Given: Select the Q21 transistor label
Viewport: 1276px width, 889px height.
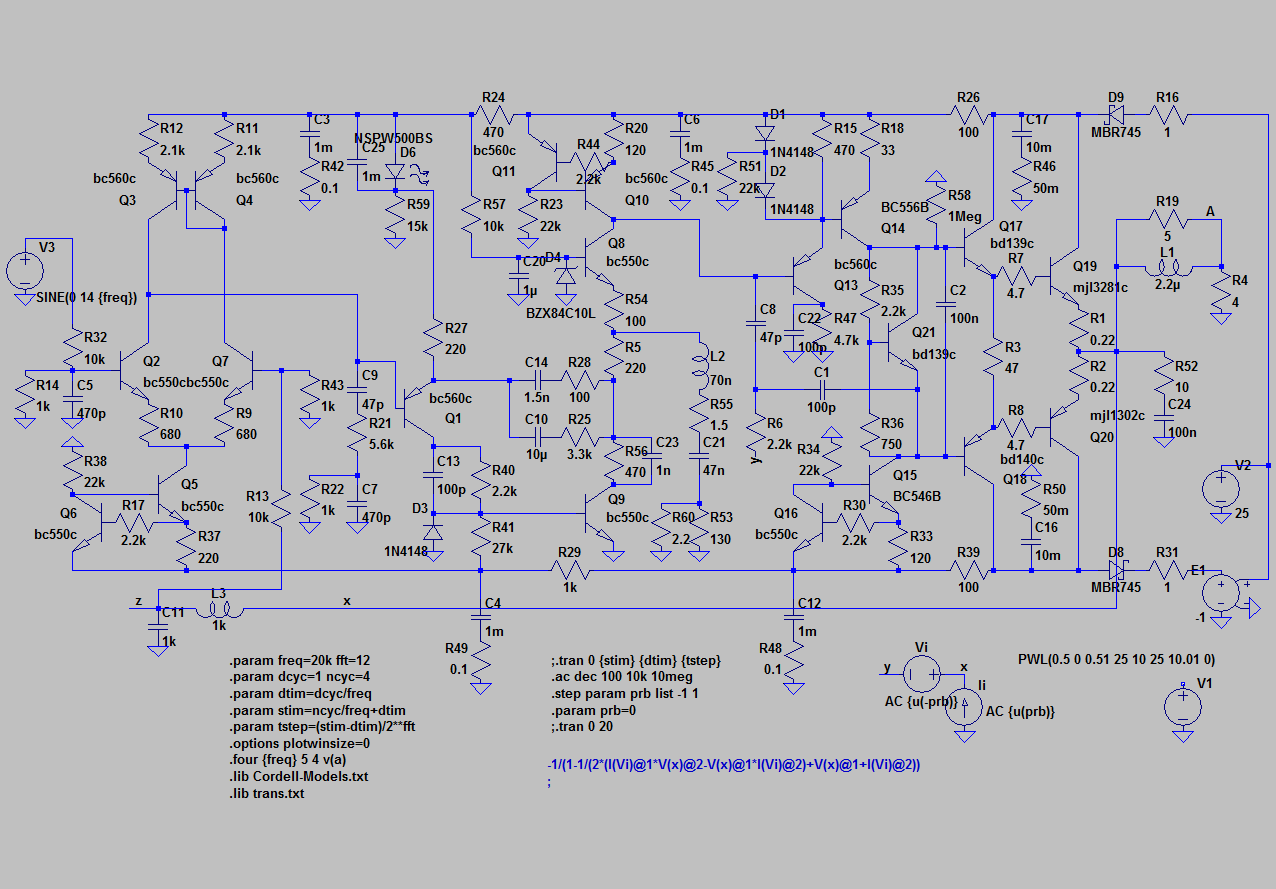Looking at the screenshot, I should pos(924,334).
